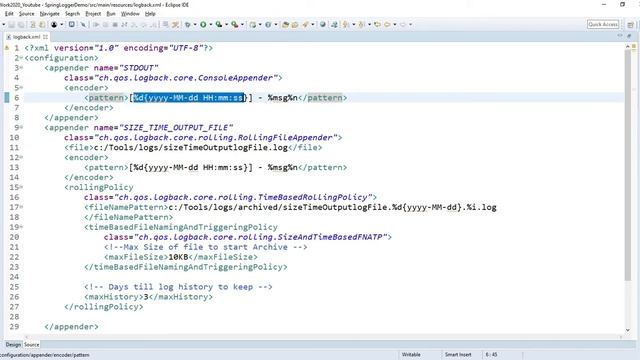Viewport: 640px width, 360px height.
Task: Click the Step Into debug icon
Action: point(133,24)
